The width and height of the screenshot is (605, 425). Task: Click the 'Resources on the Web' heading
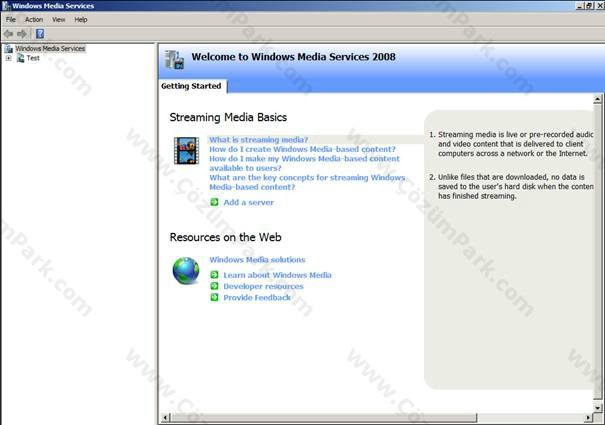tap(225, 237)
